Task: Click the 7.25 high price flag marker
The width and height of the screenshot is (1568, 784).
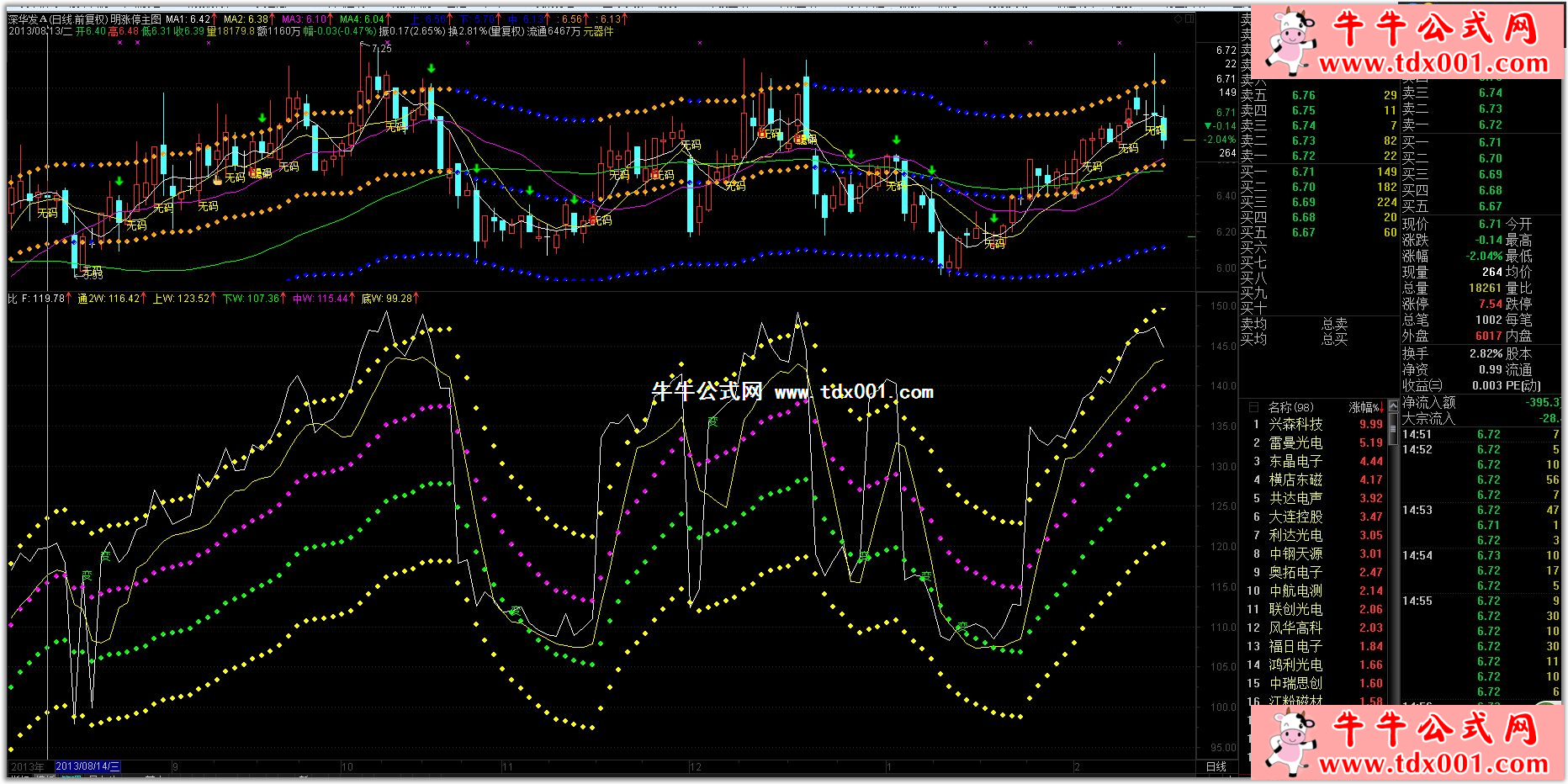Action: point(381,49)
